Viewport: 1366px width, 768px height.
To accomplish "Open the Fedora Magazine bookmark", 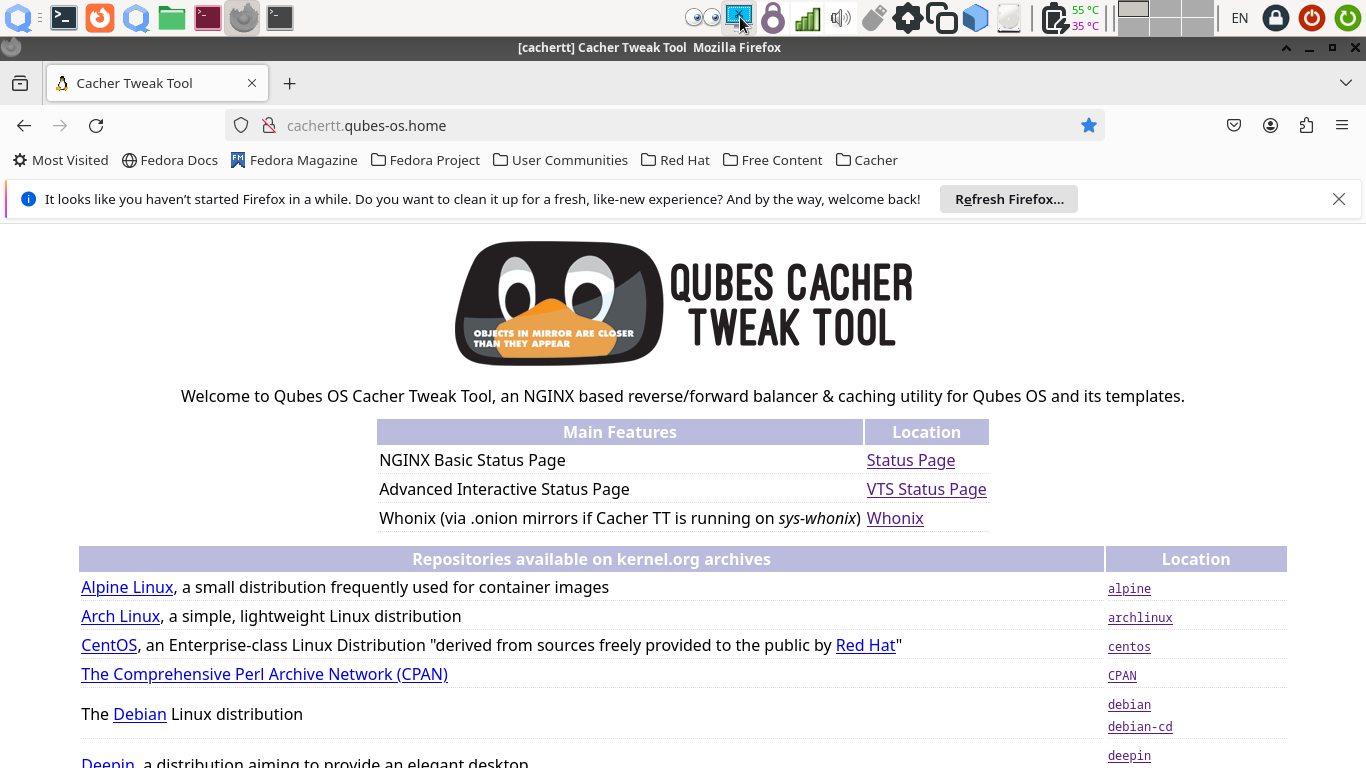I will (x=293, y=160).
